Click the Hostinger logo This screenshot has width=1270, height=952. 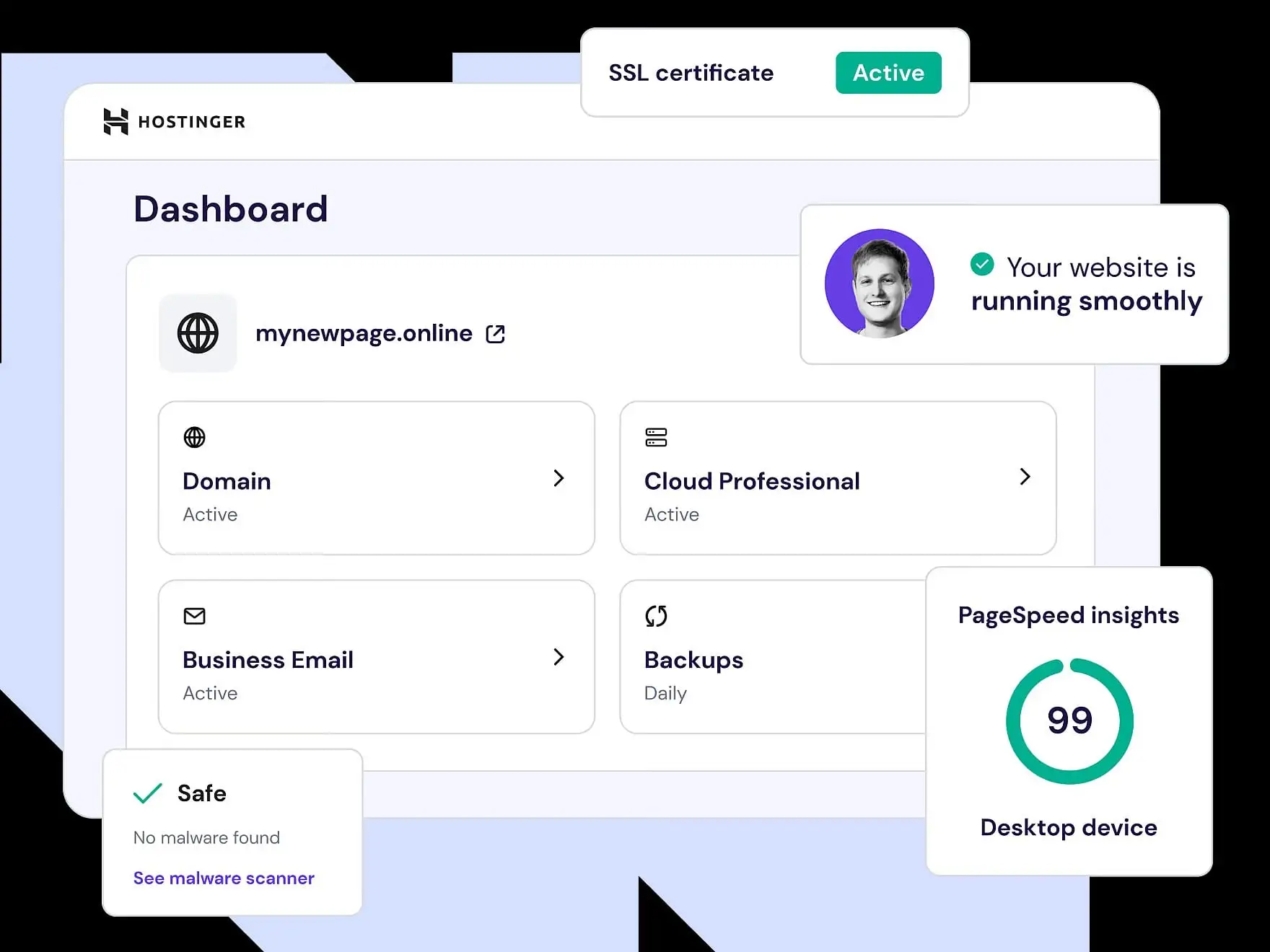[173, 121]
